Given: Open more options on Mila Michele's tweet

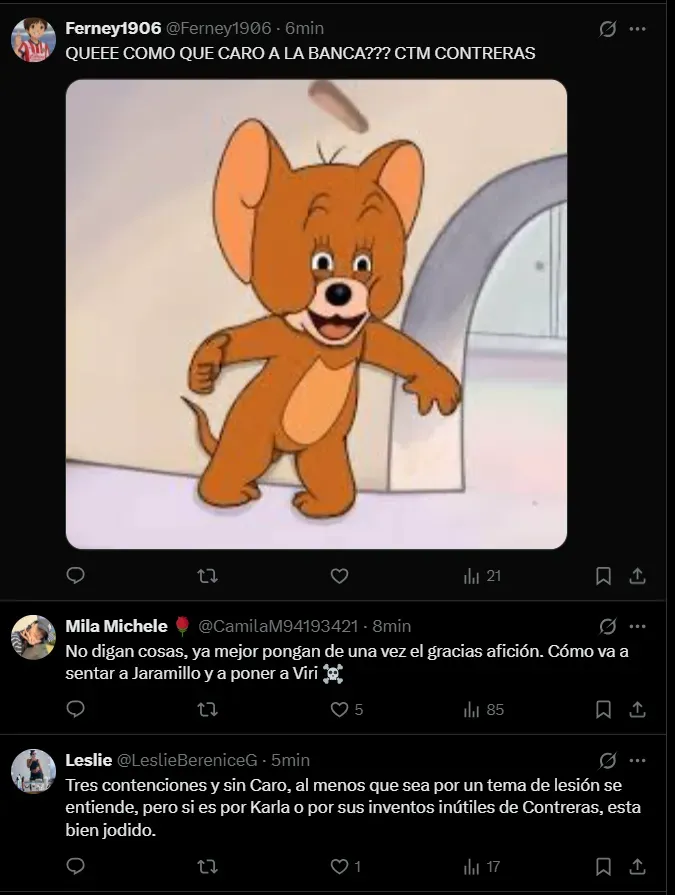Looking at the screenshot, I should (x=637, y=627).
